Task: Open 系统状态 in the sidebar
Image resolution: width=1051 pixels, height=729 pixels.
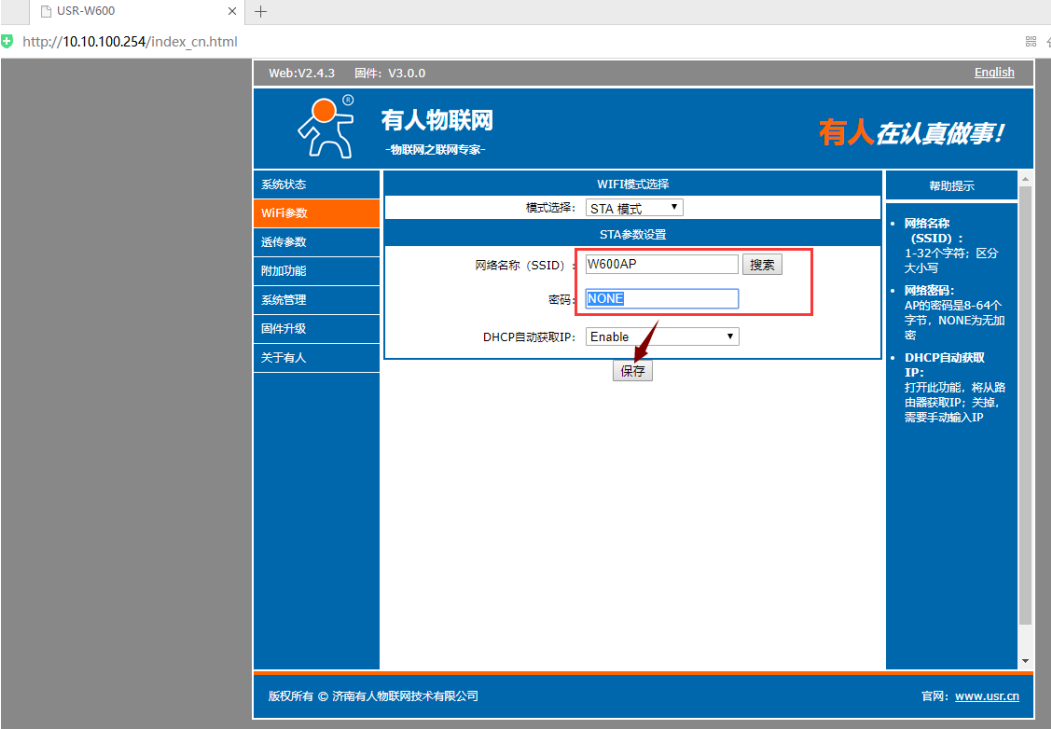Action: pos(316,185)
